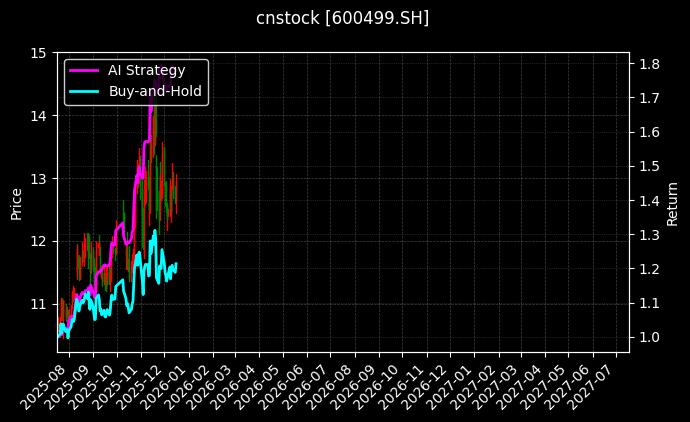Click the AI Strategy legend label

tap(147, 70)
